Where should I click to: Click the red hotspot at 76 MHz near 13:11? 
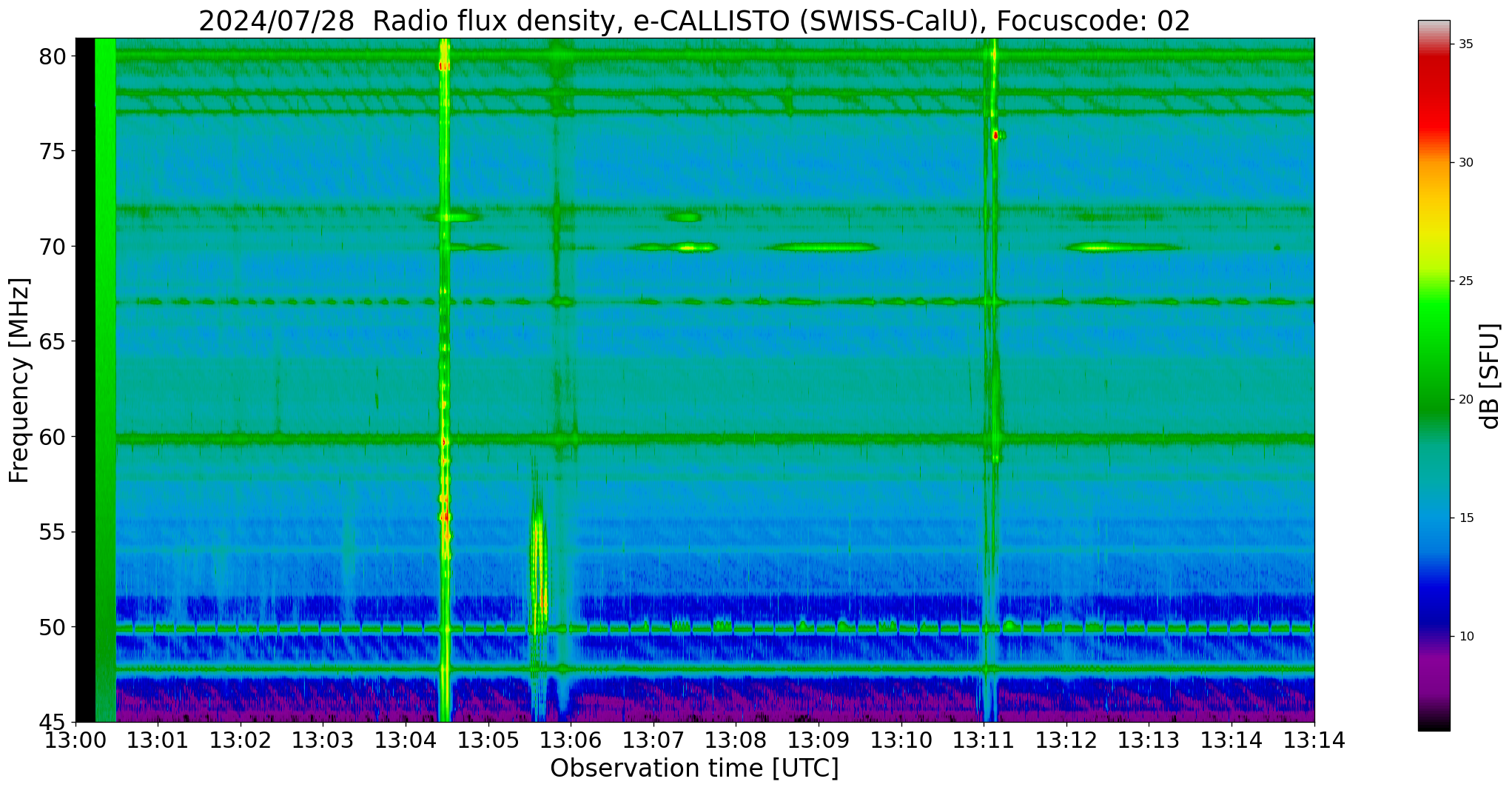tap(995, 135)
